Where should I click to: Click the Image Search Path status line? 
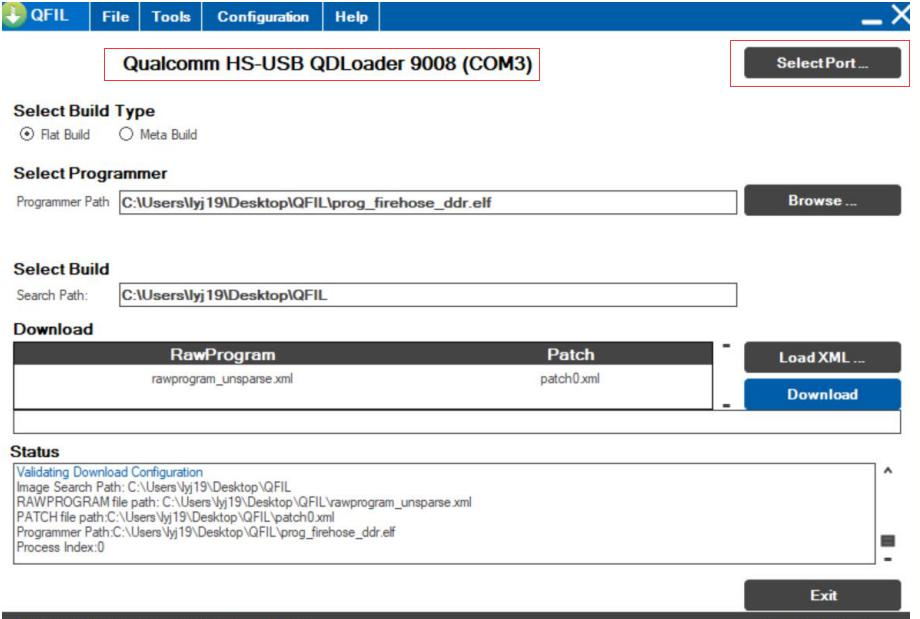coord(154,487)
